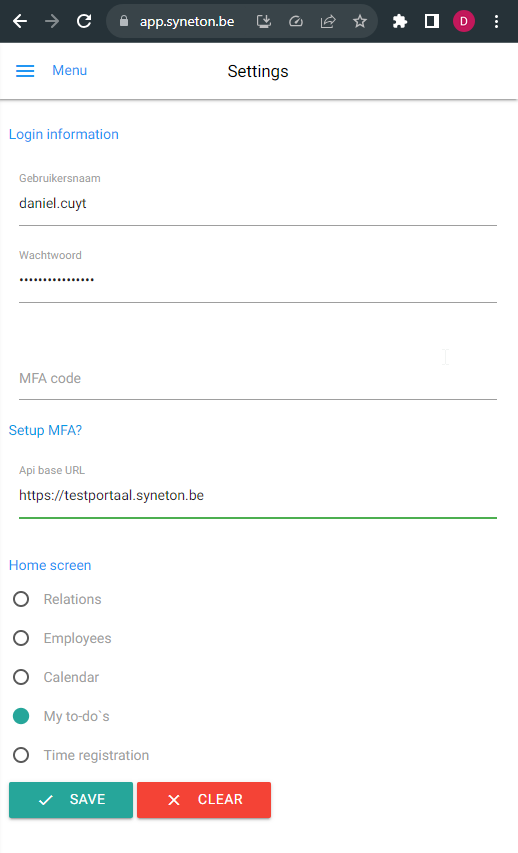Image resolution: width=518 pixels, height=853 pixels.
Task: Click the install app icon in address bar
Action: pos(264,21)
